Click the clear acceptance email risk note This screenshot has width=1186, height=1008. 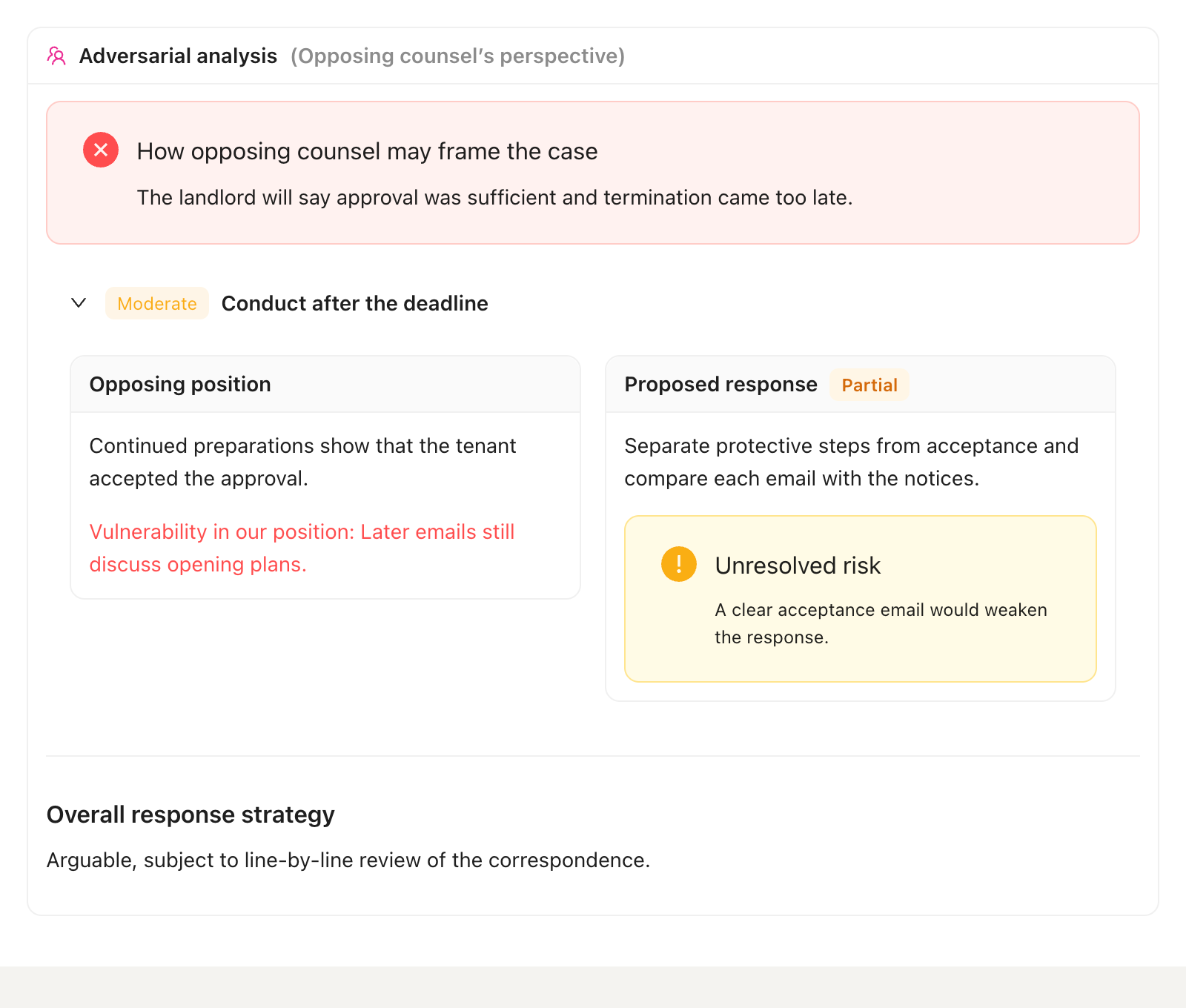click(x=881, y=623)
